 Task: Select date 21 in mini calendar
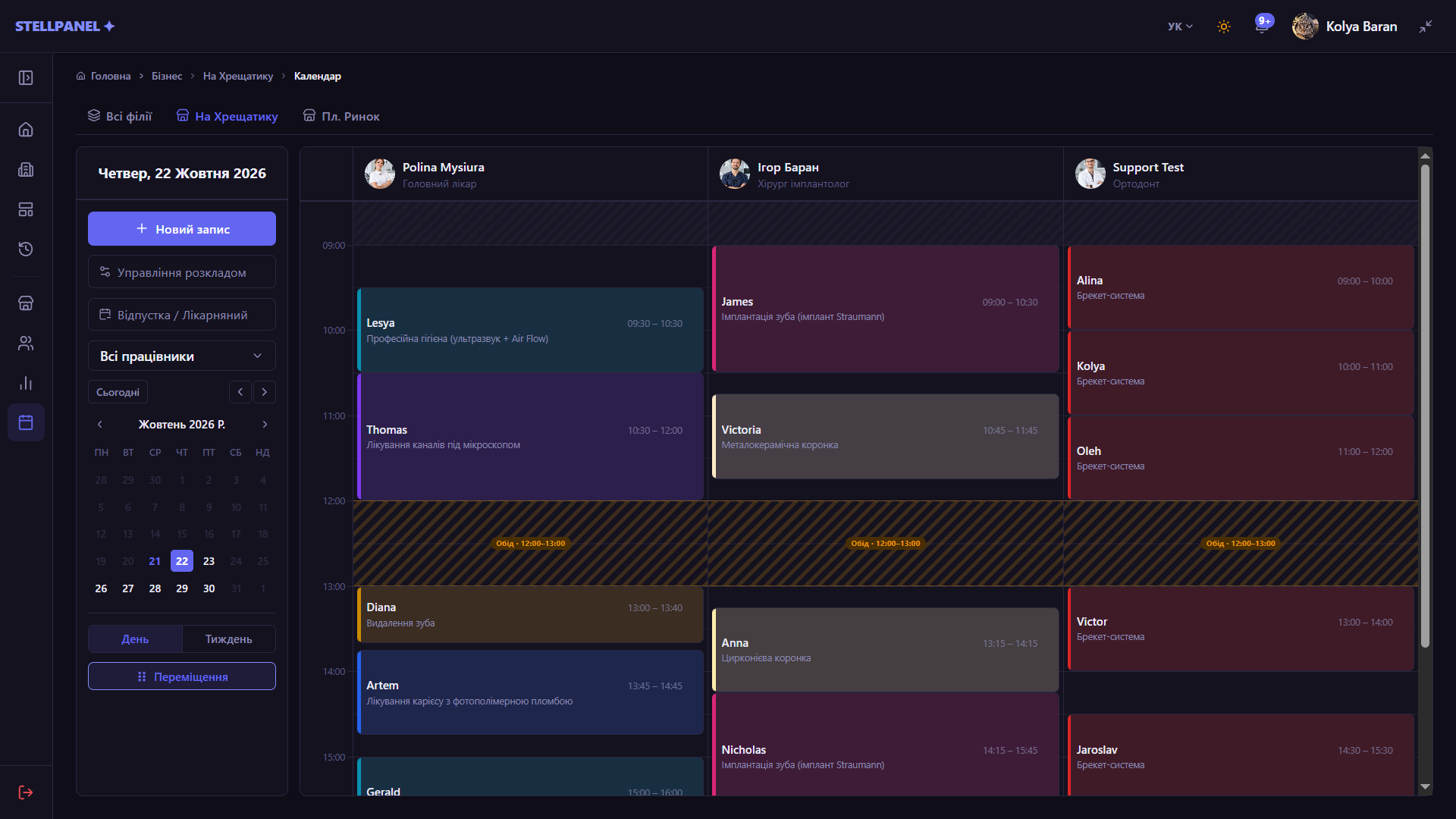click(x=155, y=561)
